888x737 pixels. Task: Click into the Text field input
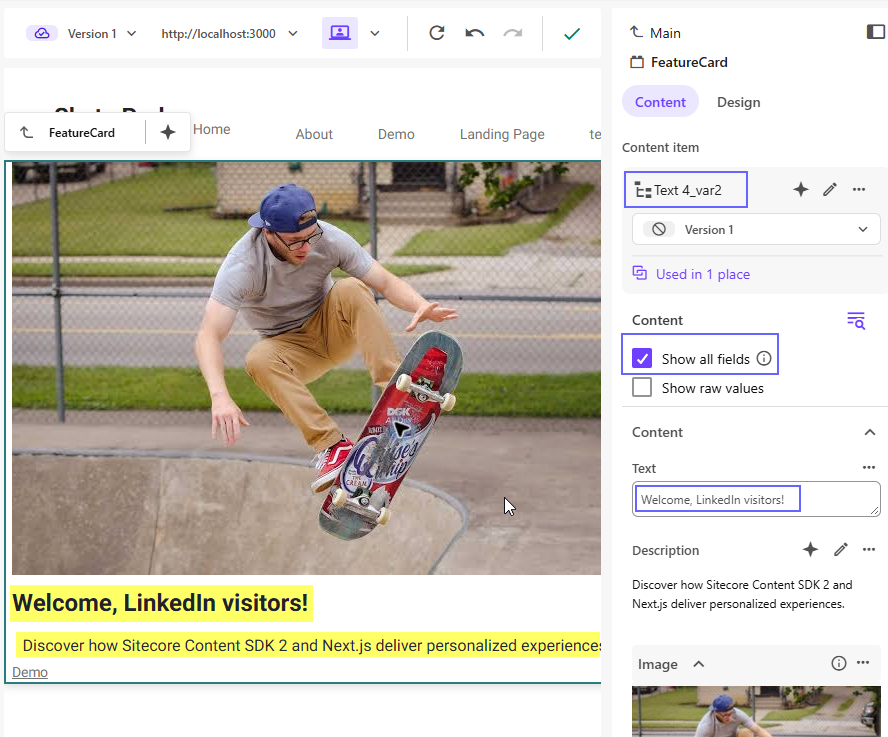coord(756,499)
